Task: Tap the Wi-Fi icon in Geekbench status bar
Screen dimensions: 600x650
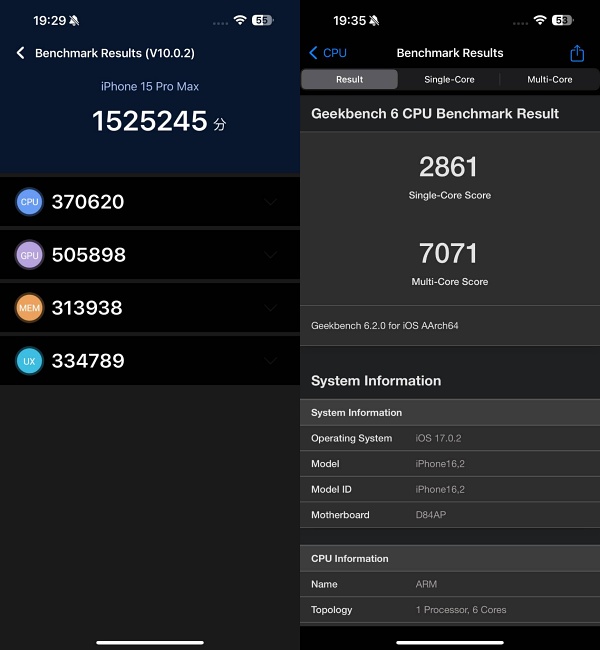Action: tap(540, 20)
